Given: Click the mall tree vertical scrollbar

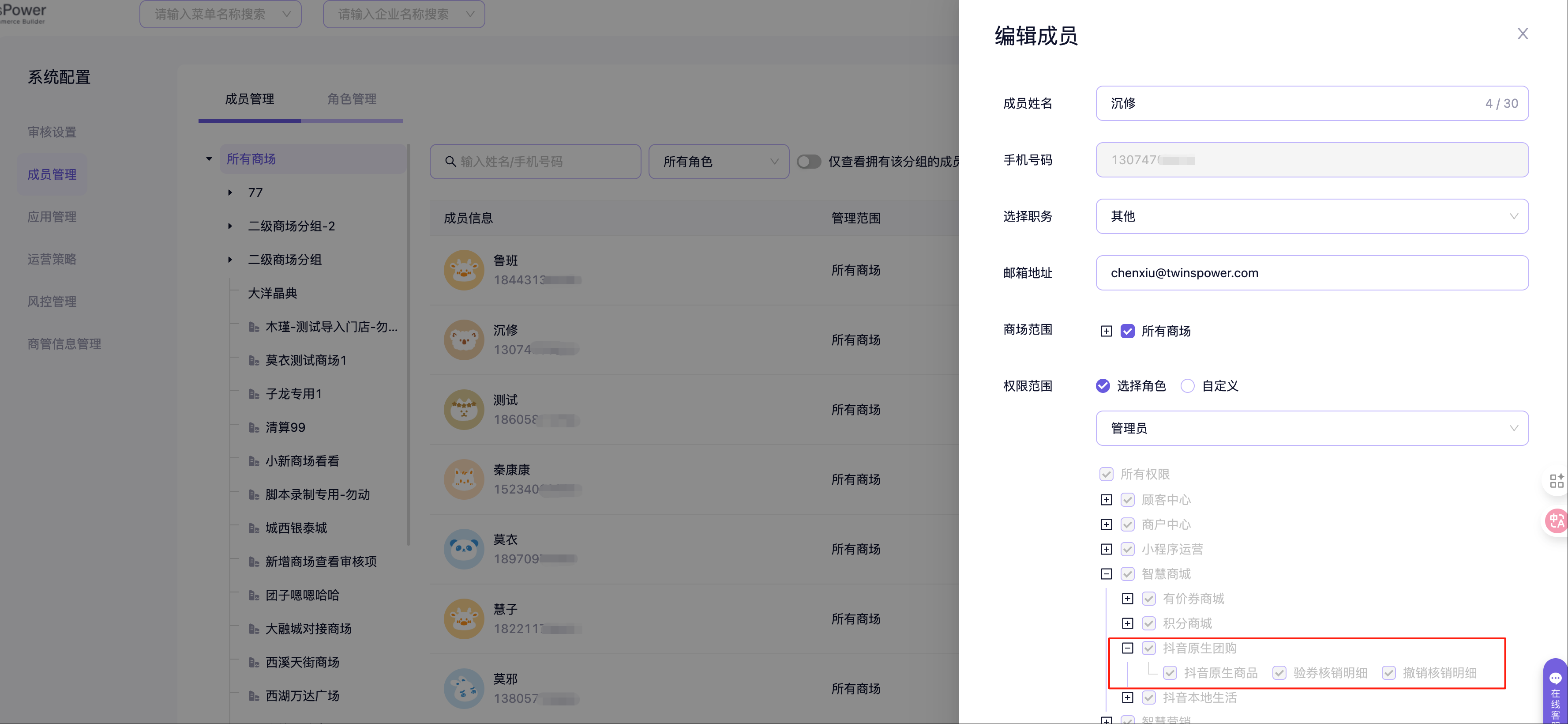Looking at the screenshot, I should pyautogui.click(x=409, y=345).
